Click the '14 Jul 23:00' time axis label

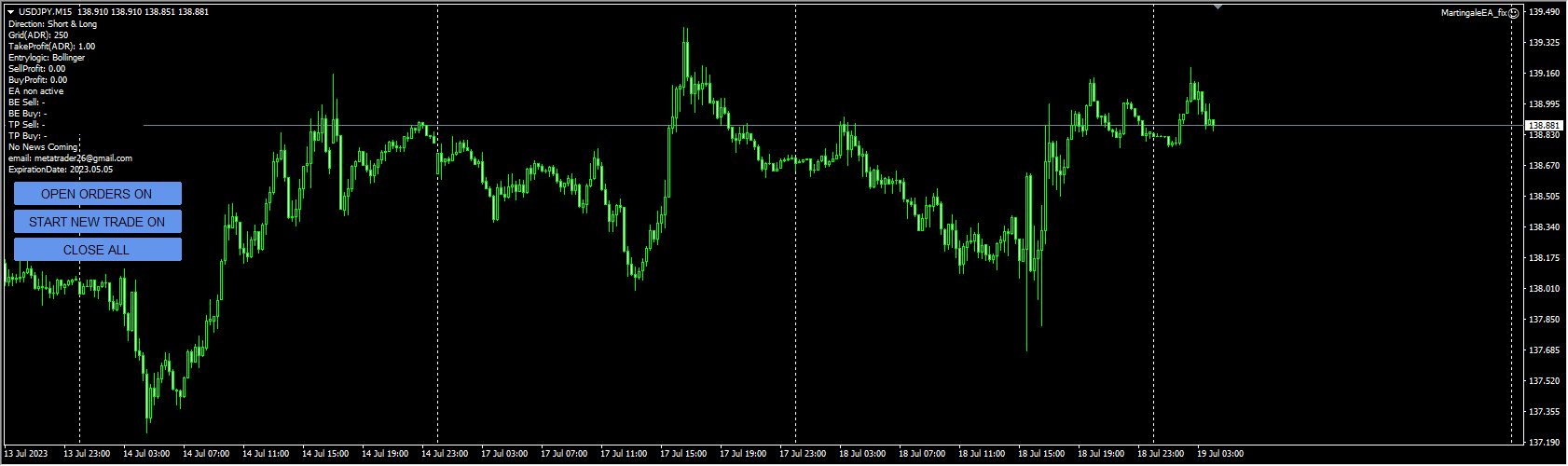[x=445, y=454]
